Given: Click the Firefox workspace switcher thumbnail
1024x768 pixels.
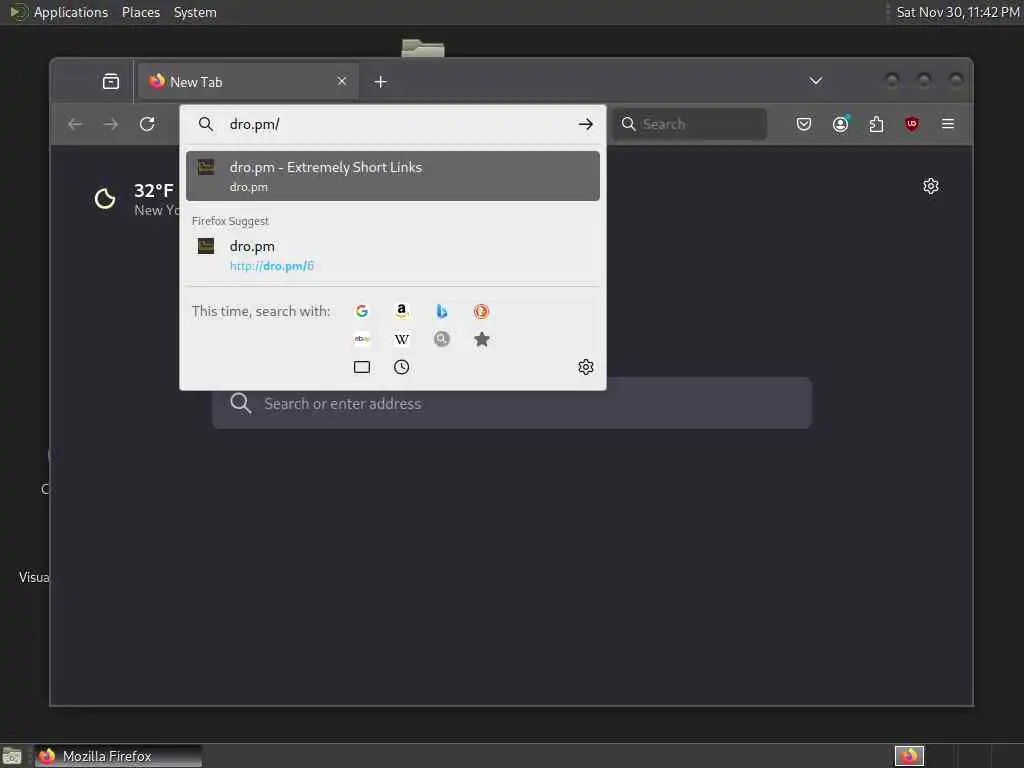Looking at the screenshot, I should [909, 756].
